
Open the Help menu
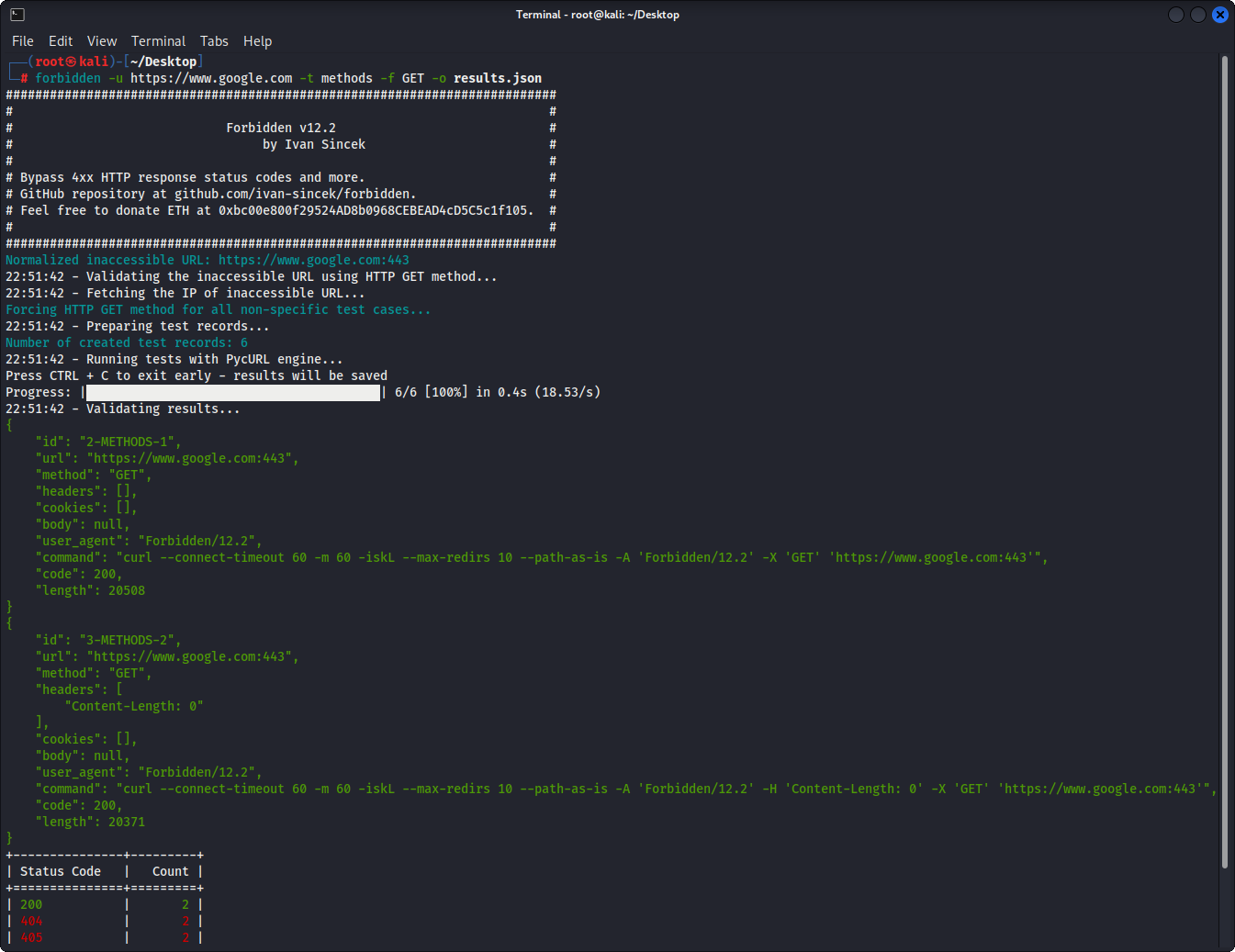tap(257, 41)
